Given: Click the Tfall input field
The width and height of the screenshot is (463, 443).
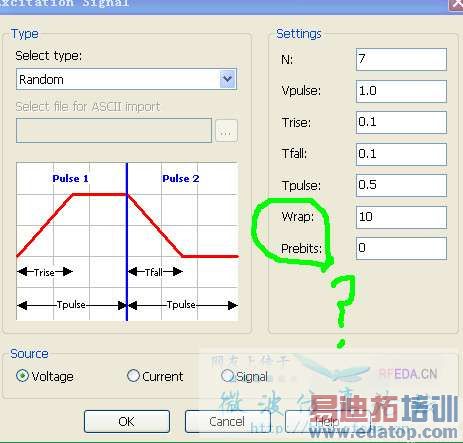Looking at the screenshot, I should [x=401, y=154].
